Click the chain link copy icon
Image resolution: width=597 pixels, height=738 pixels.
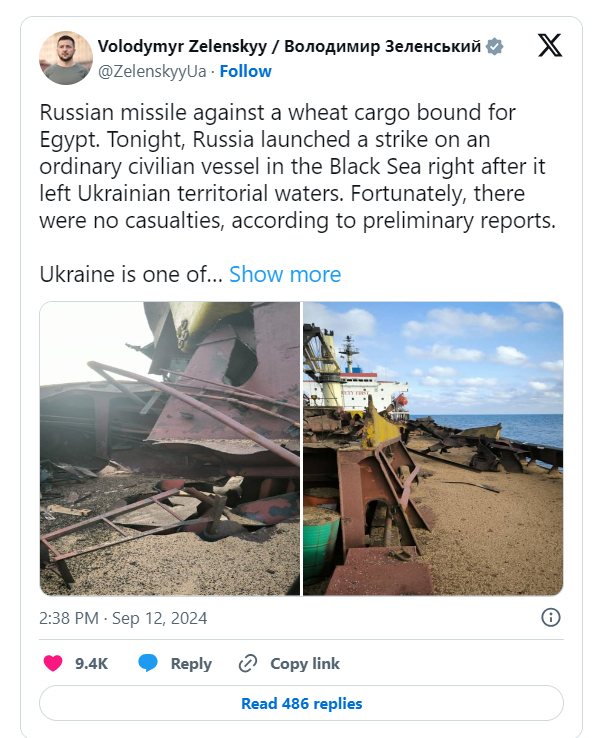(248, 664)
